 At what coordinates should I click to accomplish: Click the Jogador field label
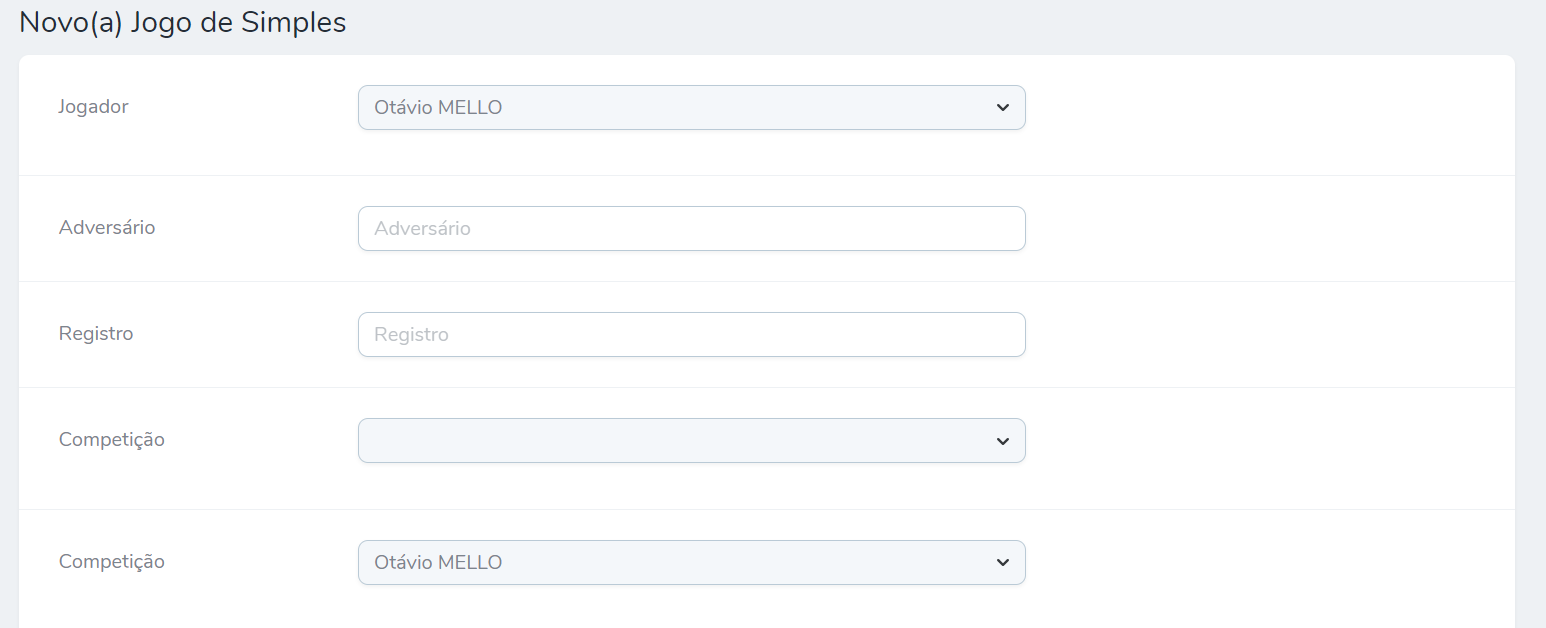pos(93,106)
